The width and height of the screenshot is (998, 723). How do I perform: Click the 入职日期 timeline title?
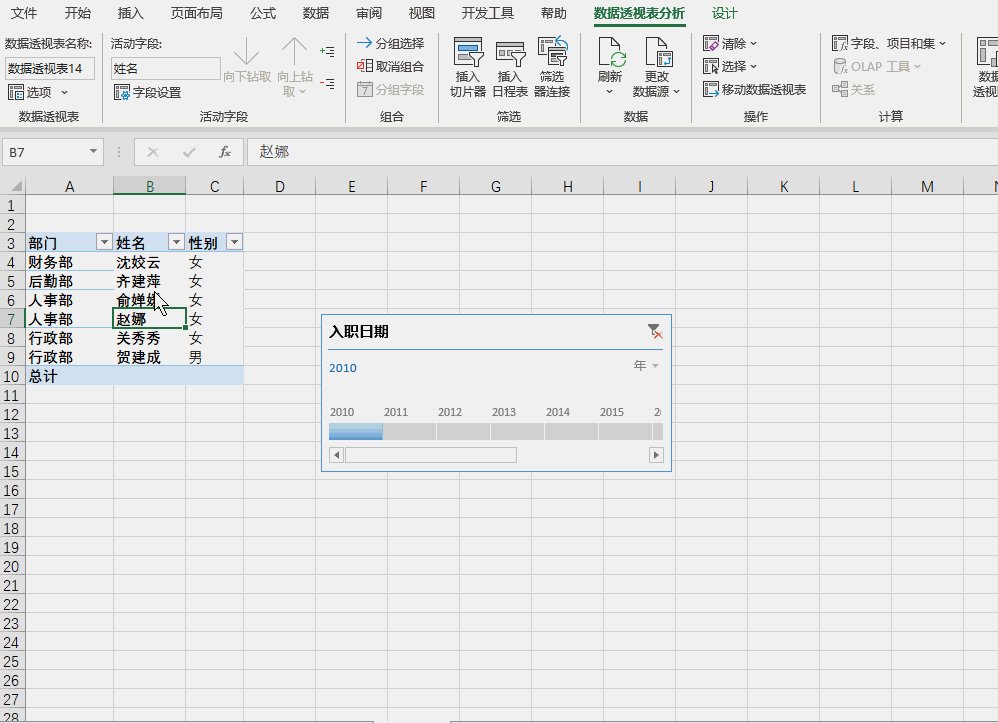(x=359, y=332)
